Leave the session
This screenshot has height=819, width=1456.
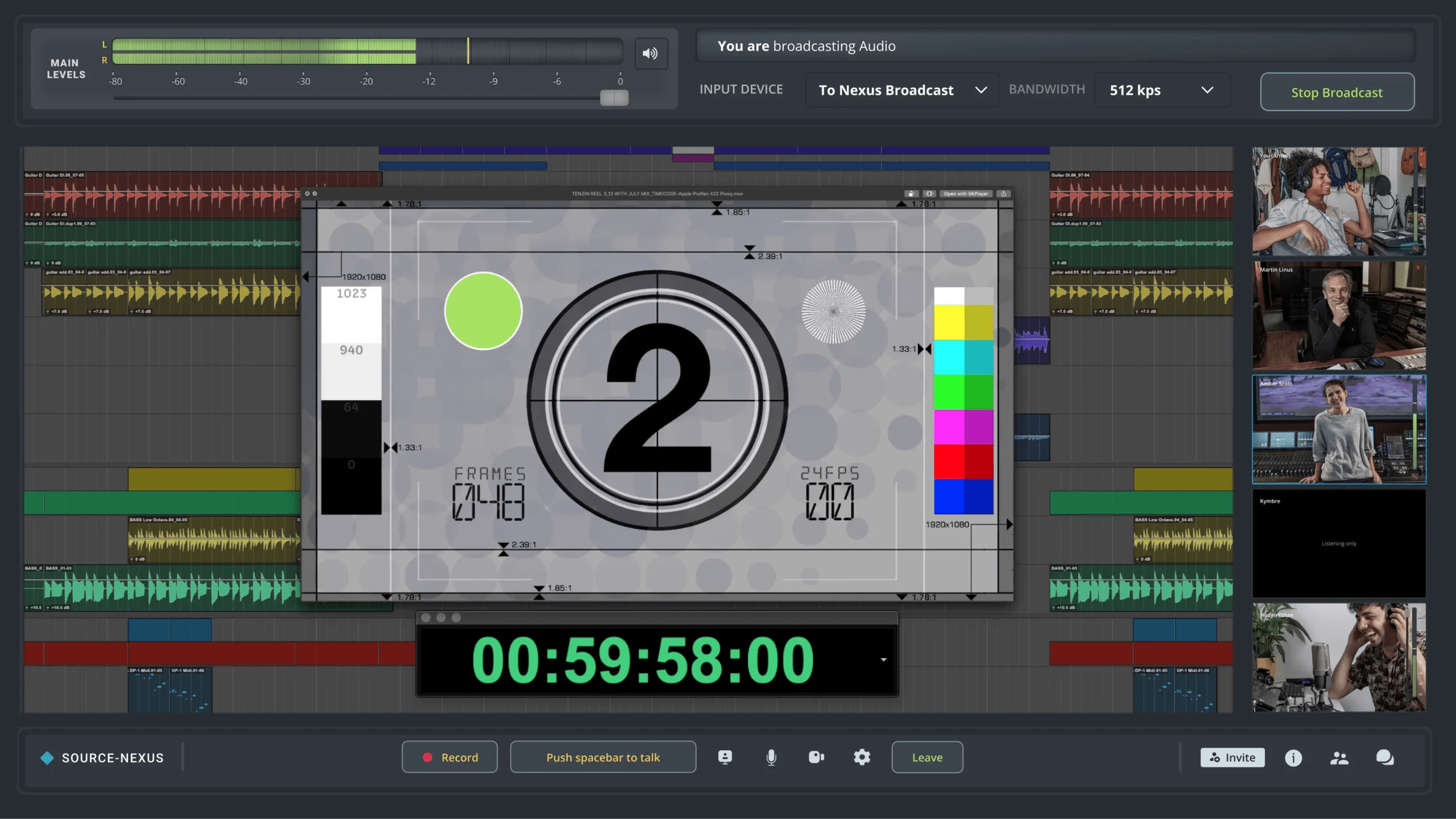927,757
